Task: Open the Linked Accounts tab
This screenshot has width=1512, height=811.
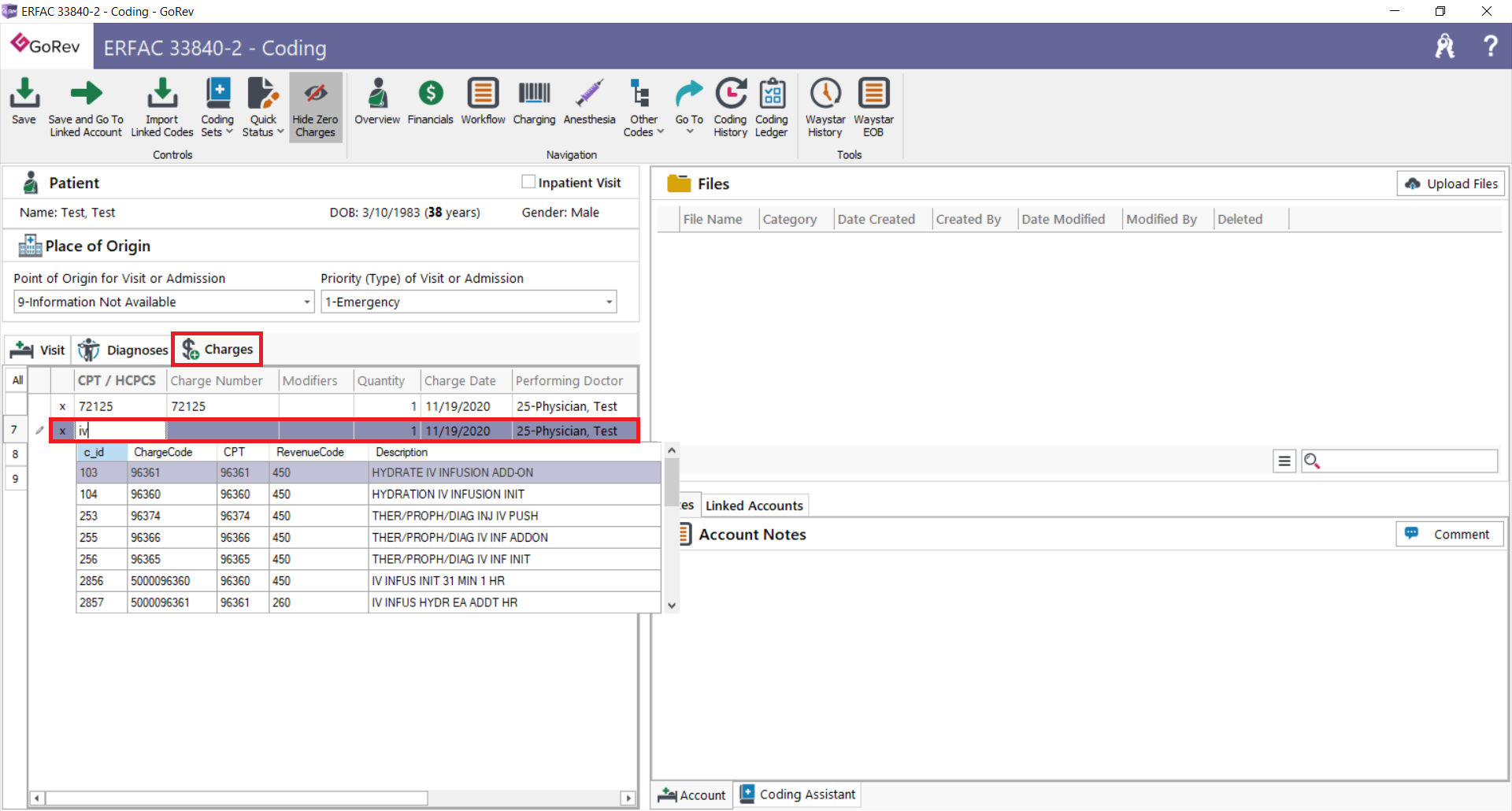Action: [754, 505]
